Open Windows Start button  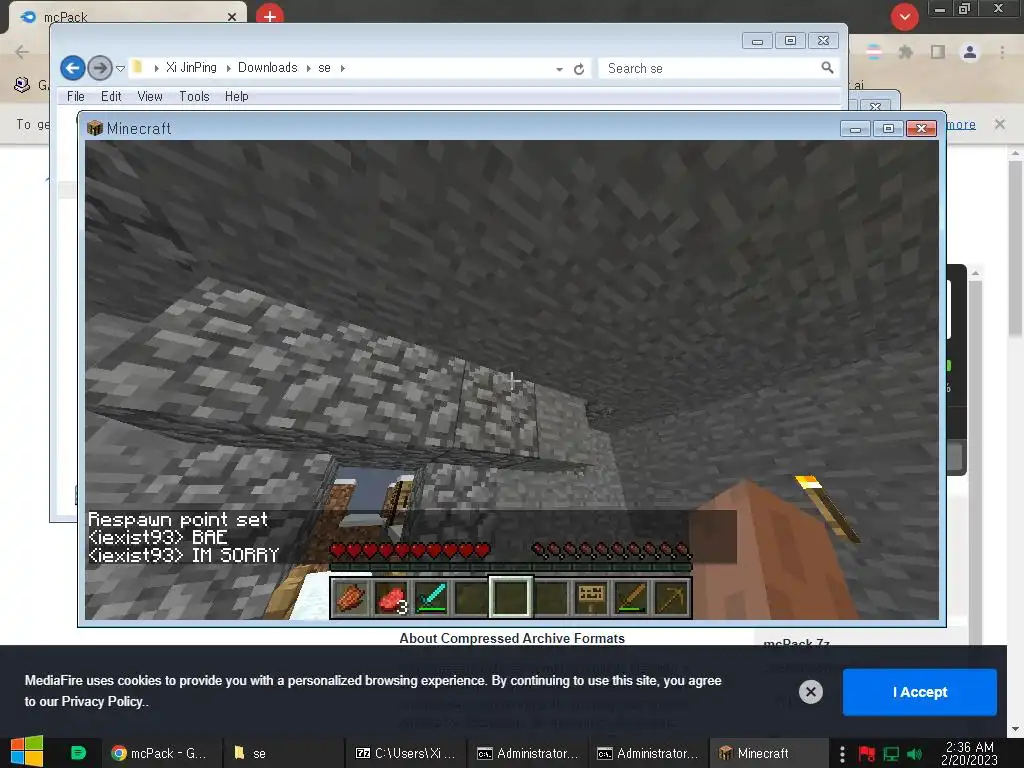coord(27,752)
